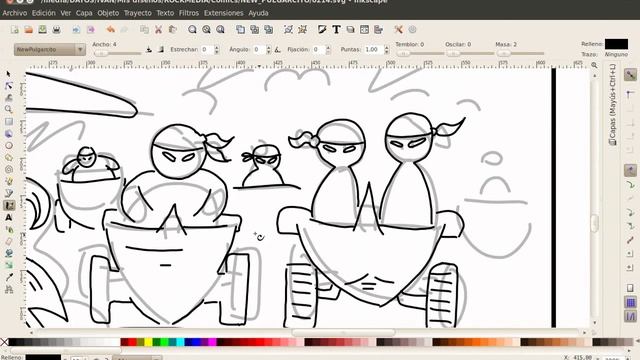The image size is (640, 360).
Task: Click the Group objects icon
Action: (289, 29)
